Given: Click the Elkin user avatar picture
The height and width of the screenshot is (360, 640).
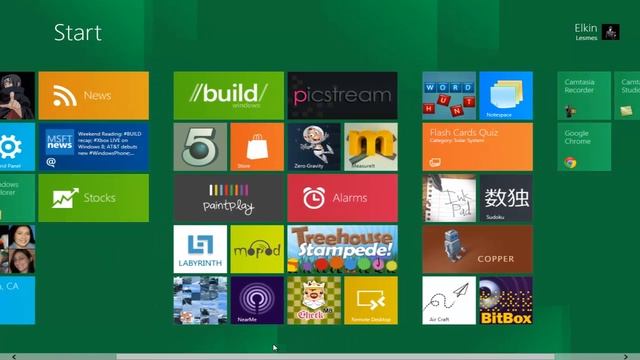Looking at the screenshot, I should point(611,32).
